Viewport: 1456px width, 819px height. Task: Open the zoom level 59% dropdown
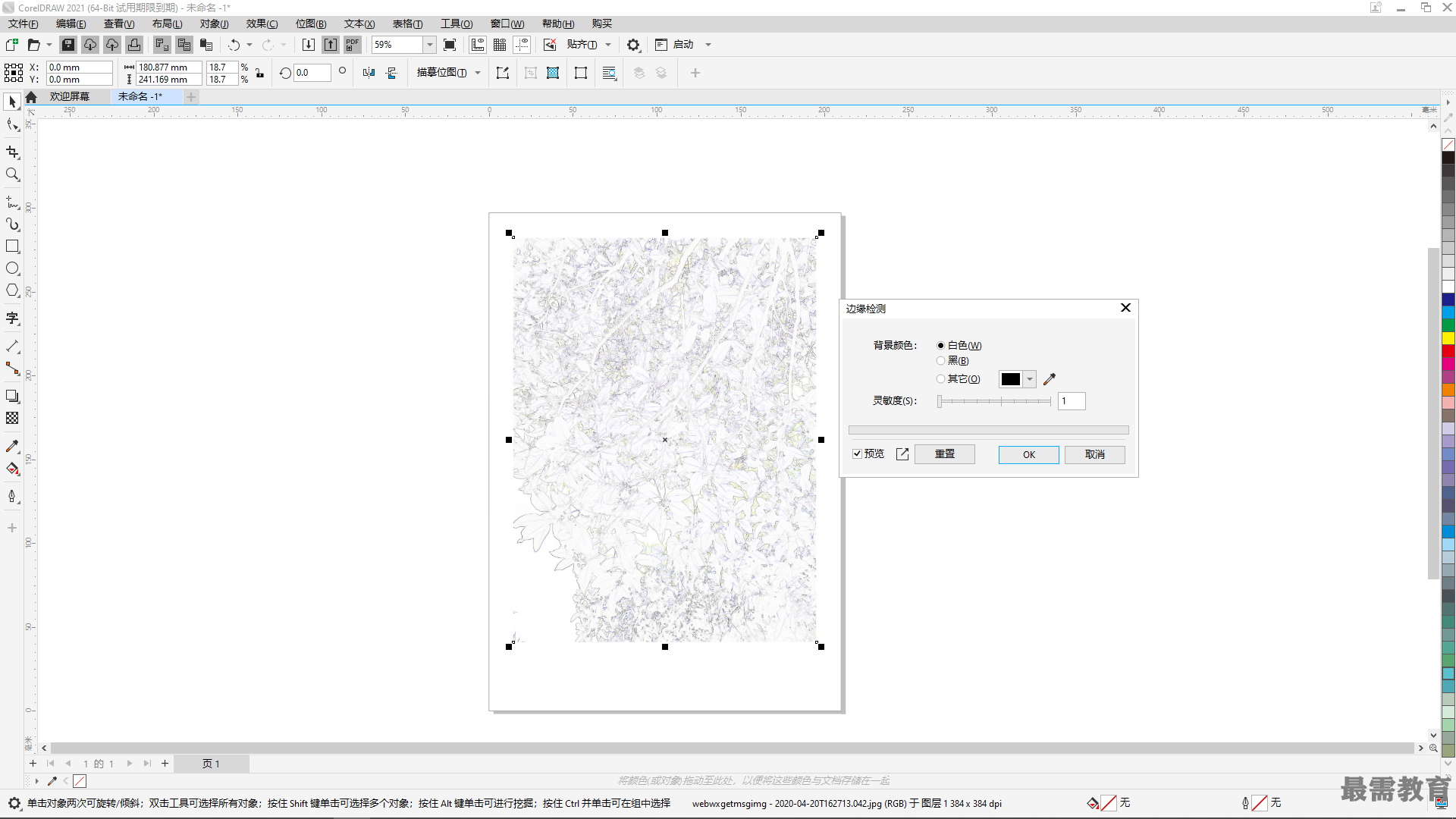pyautogui.click(x=429, y=45)
